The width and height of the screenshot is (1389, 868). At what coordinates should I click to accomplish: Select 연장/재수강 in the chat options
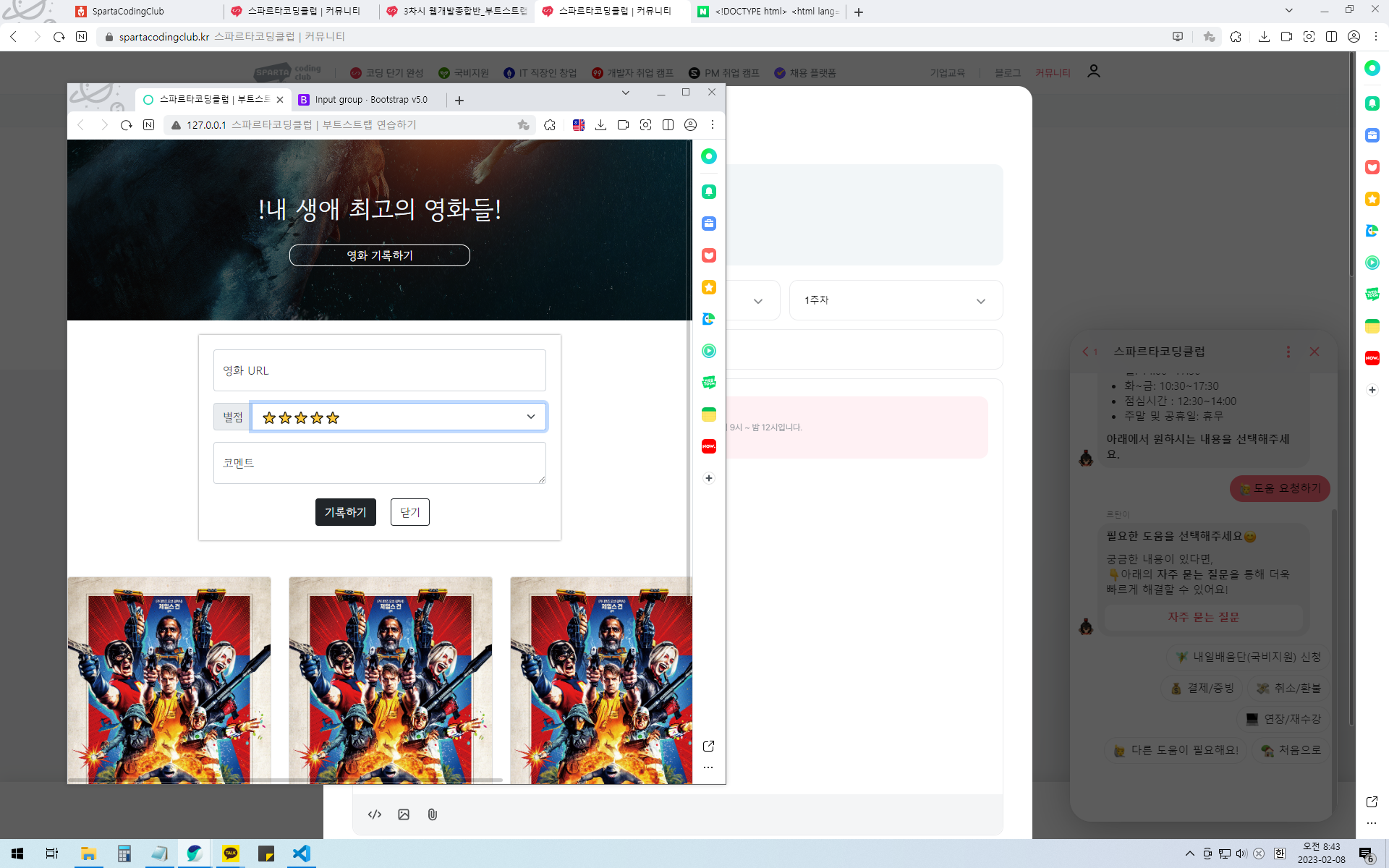1283,719
